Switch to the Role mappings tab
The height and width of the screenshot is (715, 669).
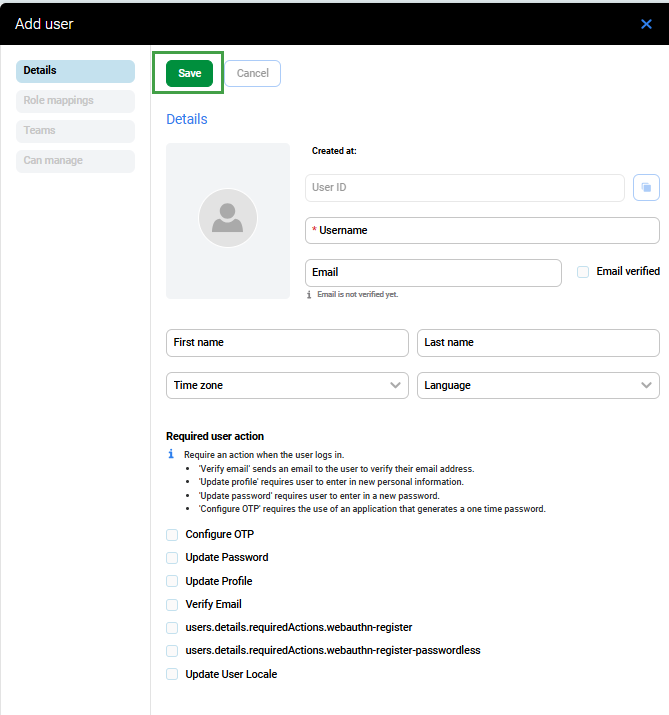[75, 101]
